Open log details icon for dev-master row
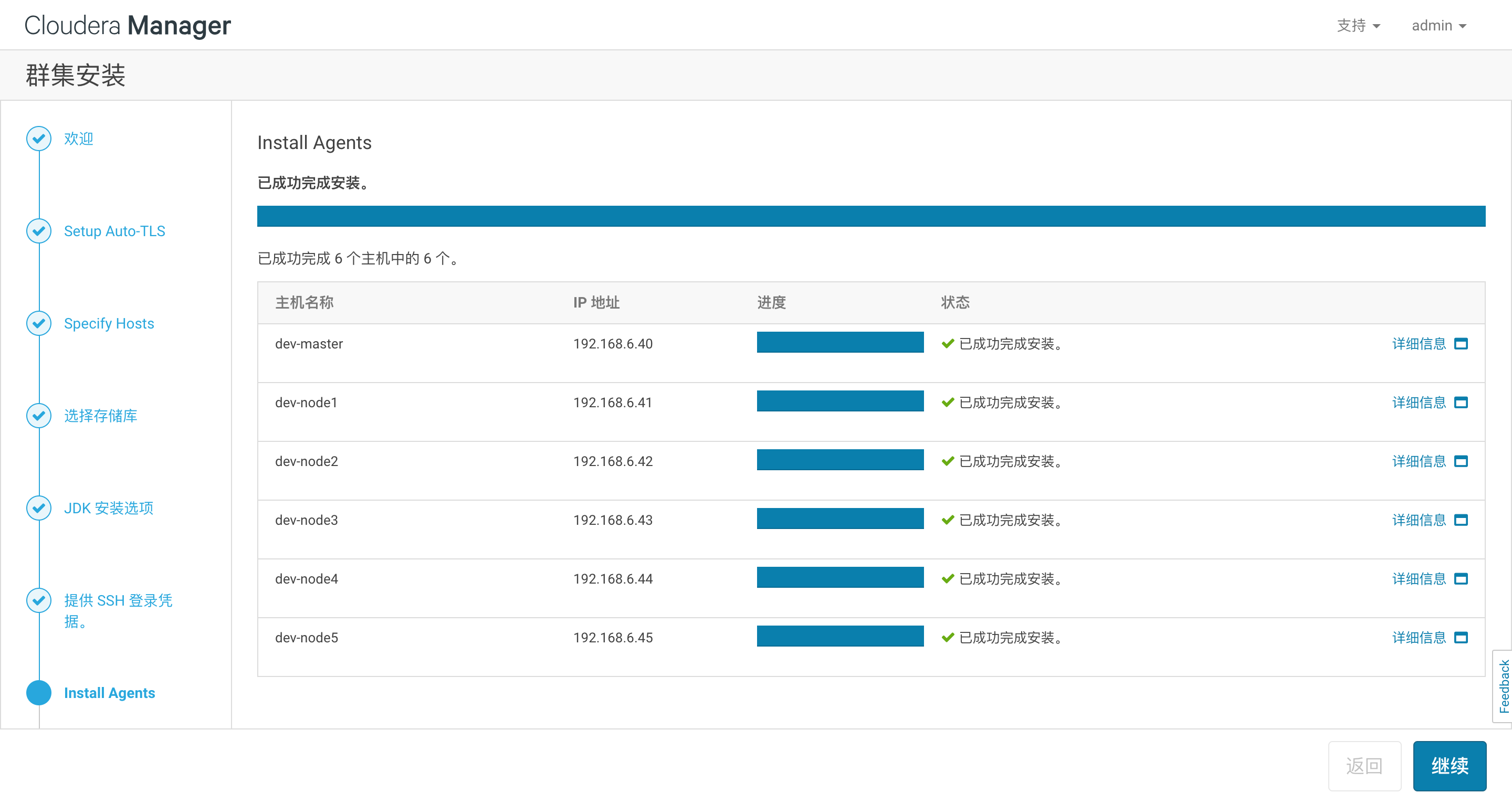The width and height of the screenshot is (1512, 804). pos(1462,344)
